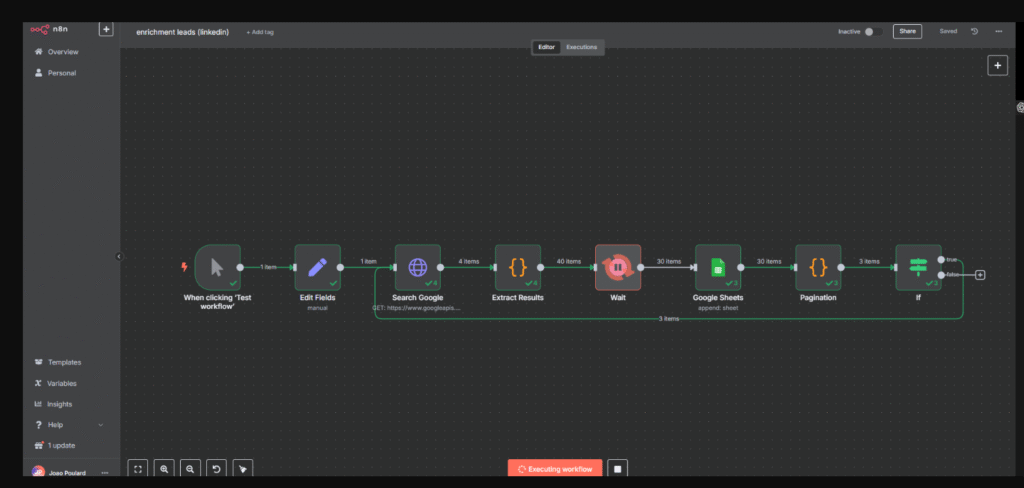Click the If node branching icon
The image size is (1024, 488).
(x=918, y=267)
